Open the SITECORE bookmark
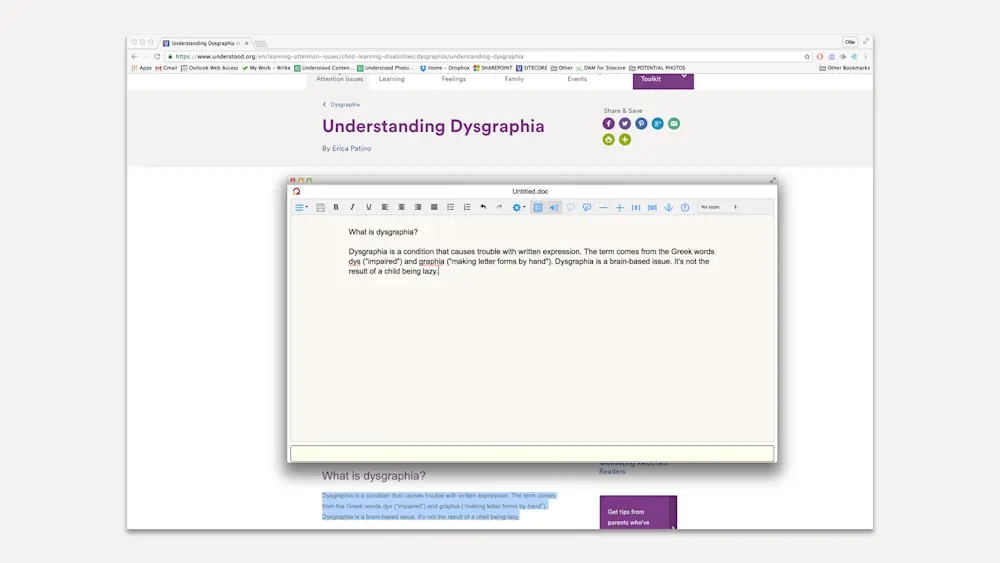The height and width of the screenshot is (563, 1000). pyautogui.click(x=531, y=68)
